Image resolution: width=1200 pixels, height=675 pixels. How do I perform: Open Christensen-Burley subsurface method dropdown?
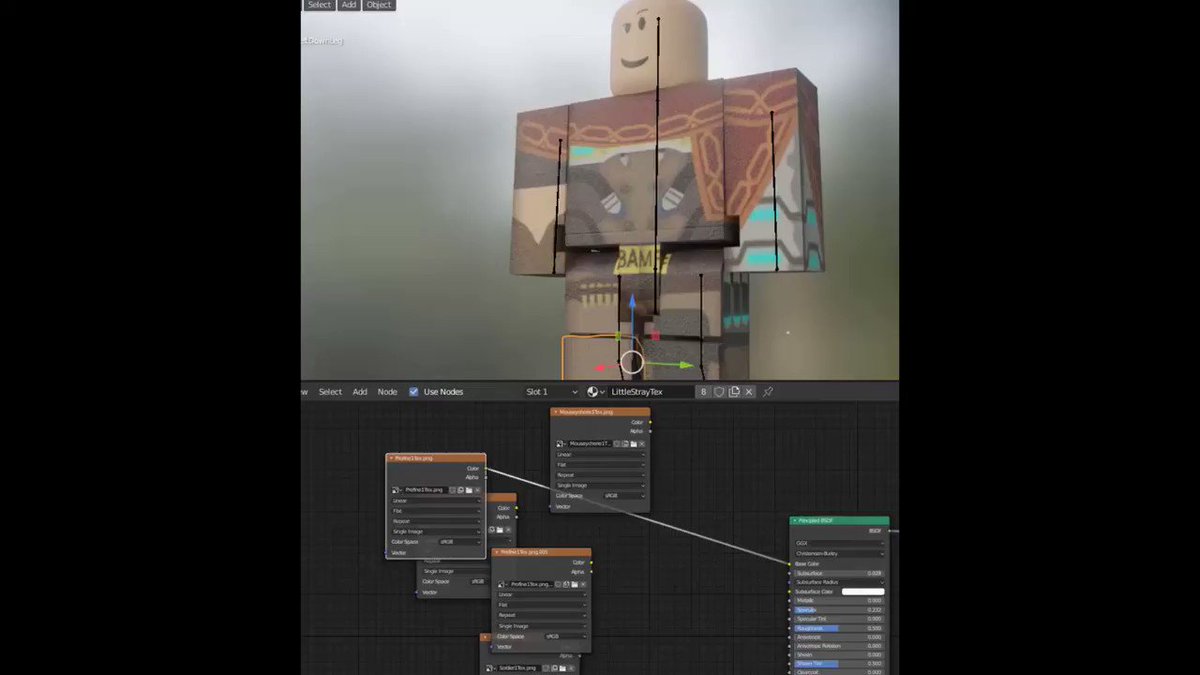pos(840,554)
